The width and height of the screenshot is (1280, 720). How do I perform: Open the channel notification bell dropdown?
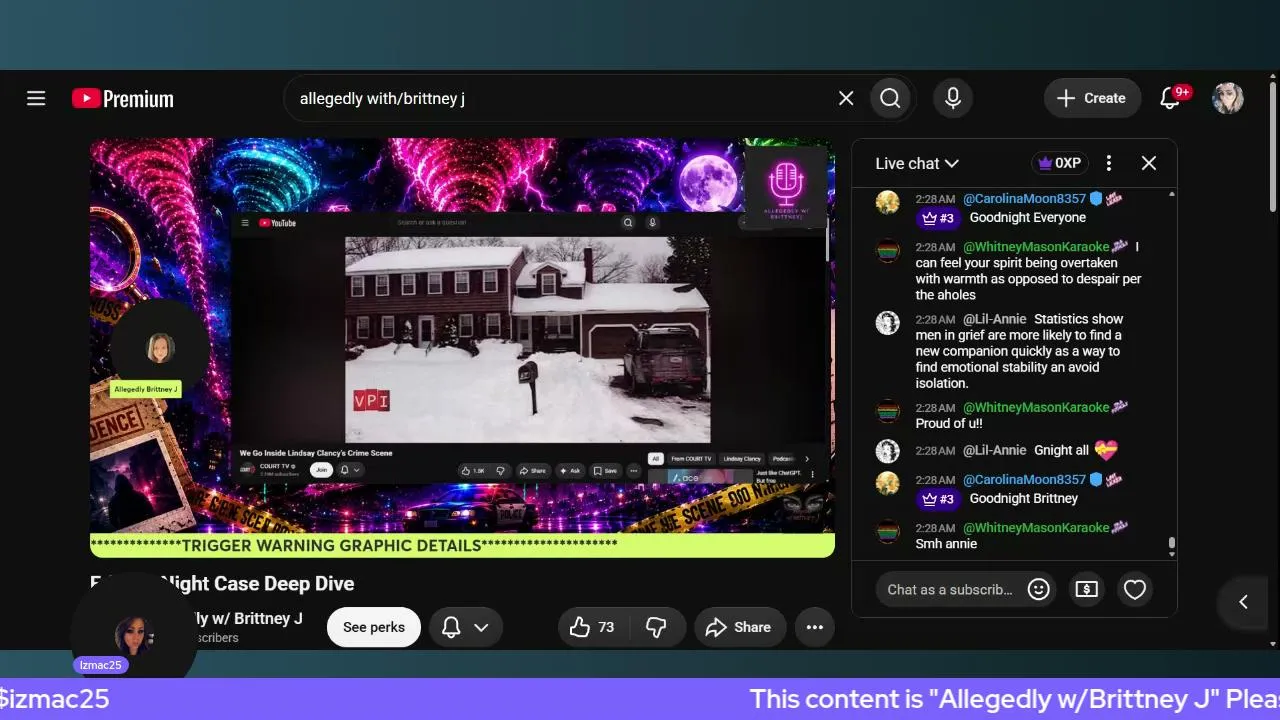pyautogui.click(x=466, y=627)
